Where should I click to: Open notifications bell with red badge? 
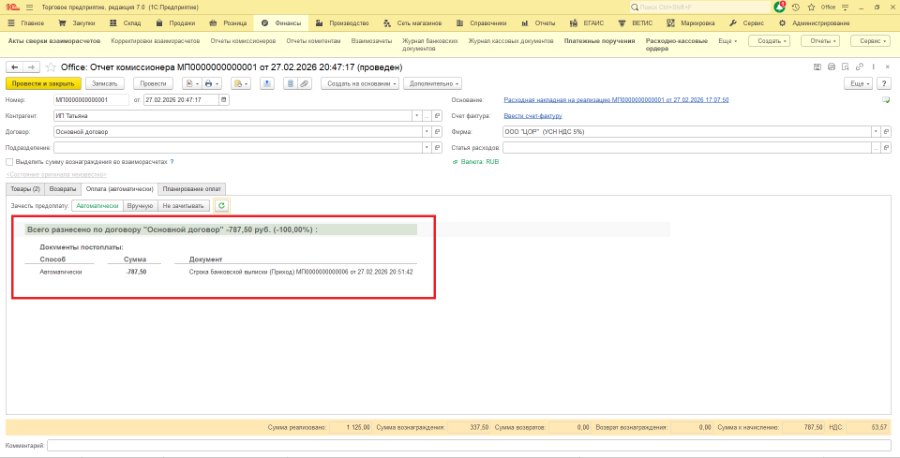tap(779, 7)
